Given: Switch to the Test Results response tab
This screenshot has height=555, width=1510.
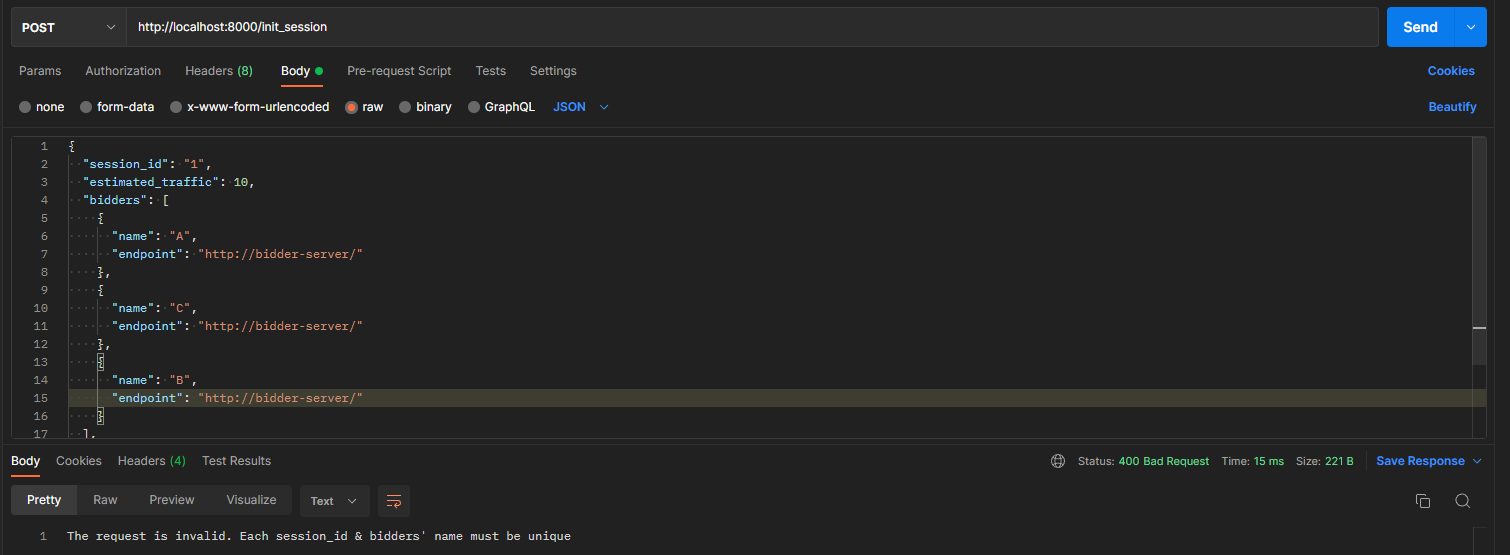Looking at the screenshot, I should tap(236, 461).
